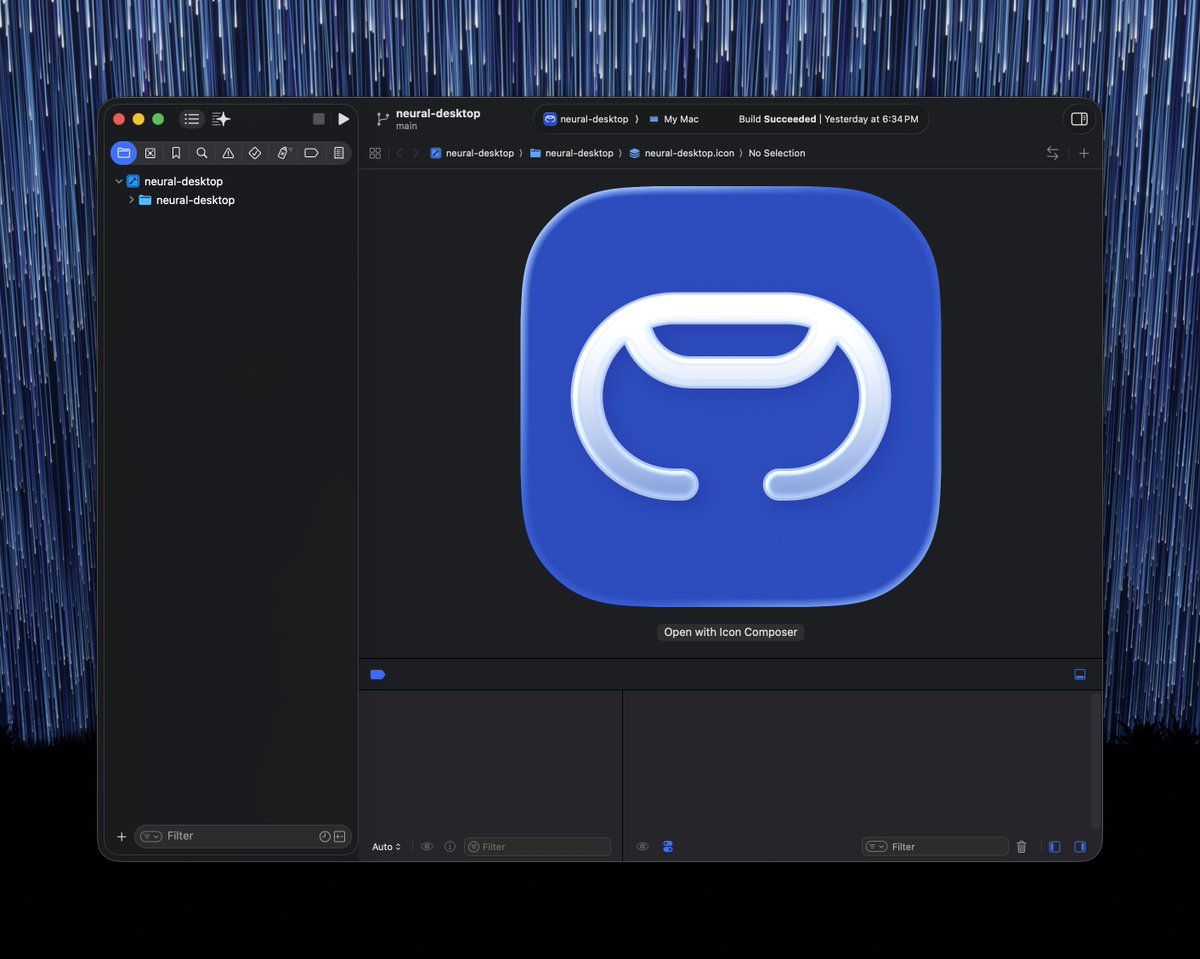Clear the console with trash icon
Viewport: 1200px width, 959px height.
coord(1021,847)
